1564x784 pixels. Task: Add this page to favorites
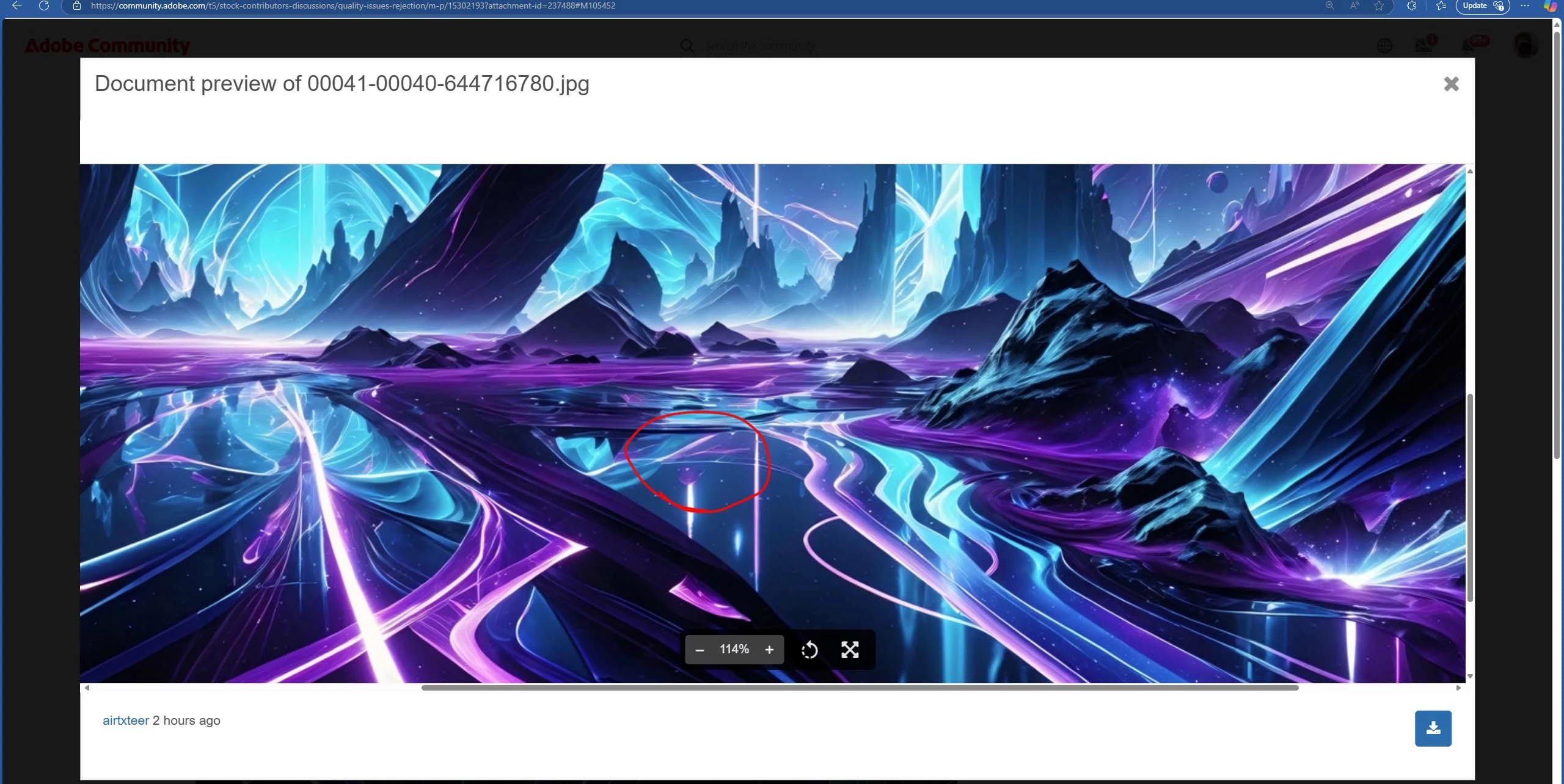(1379, 5)
